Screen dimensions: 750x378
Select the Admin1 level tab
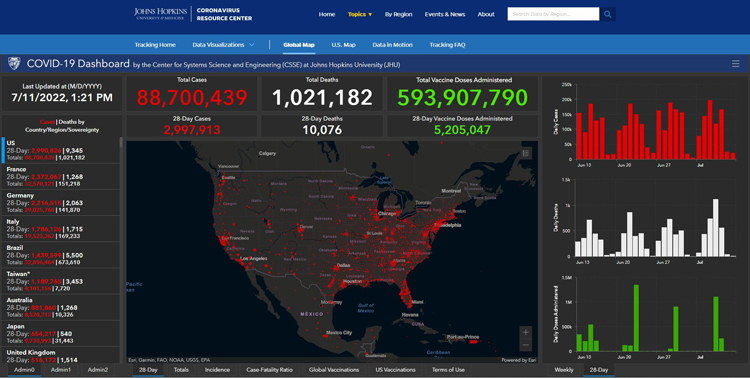(x=61, y=370)
